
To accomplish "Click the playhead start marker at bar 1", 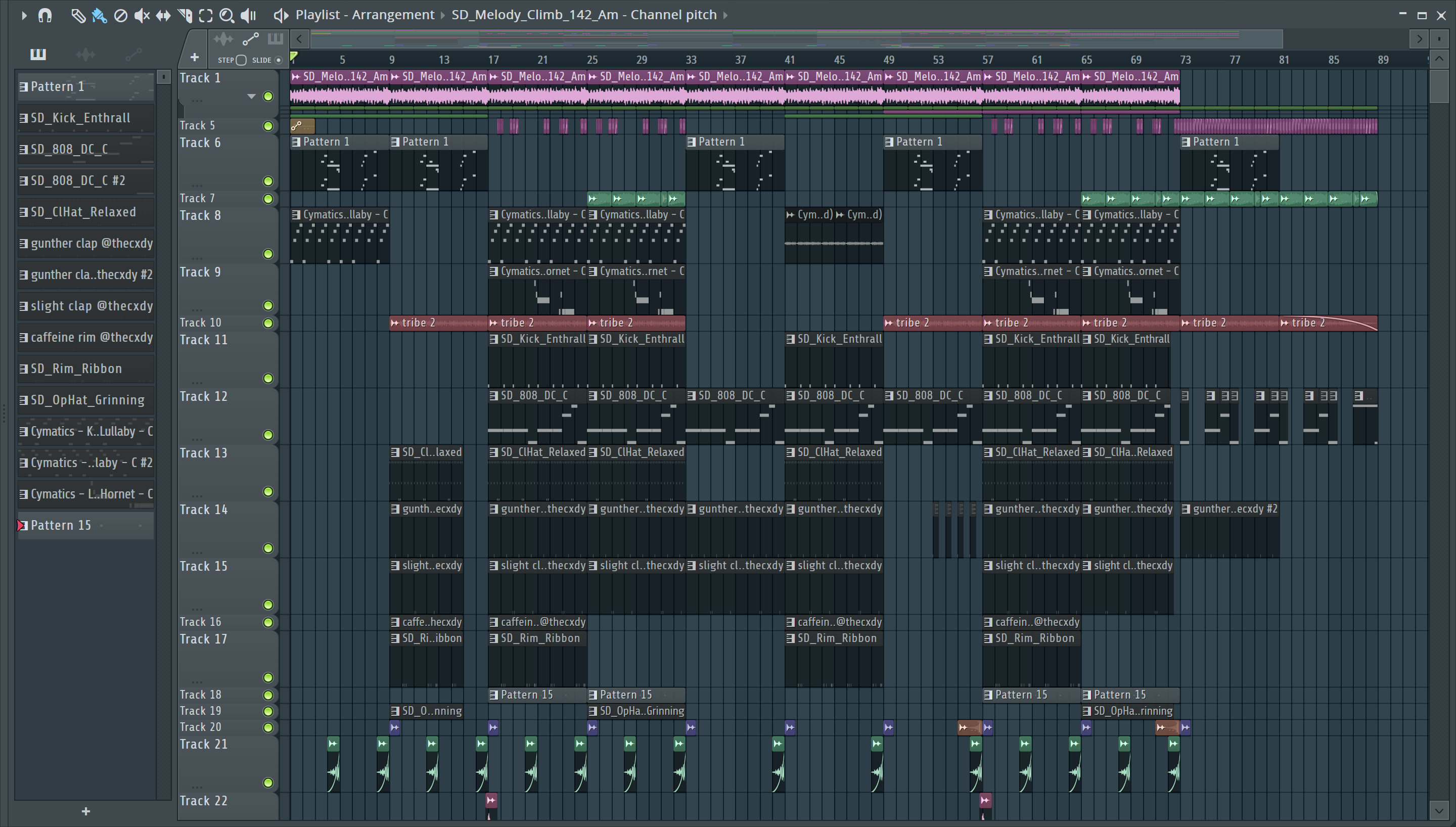I will point(294,56).
